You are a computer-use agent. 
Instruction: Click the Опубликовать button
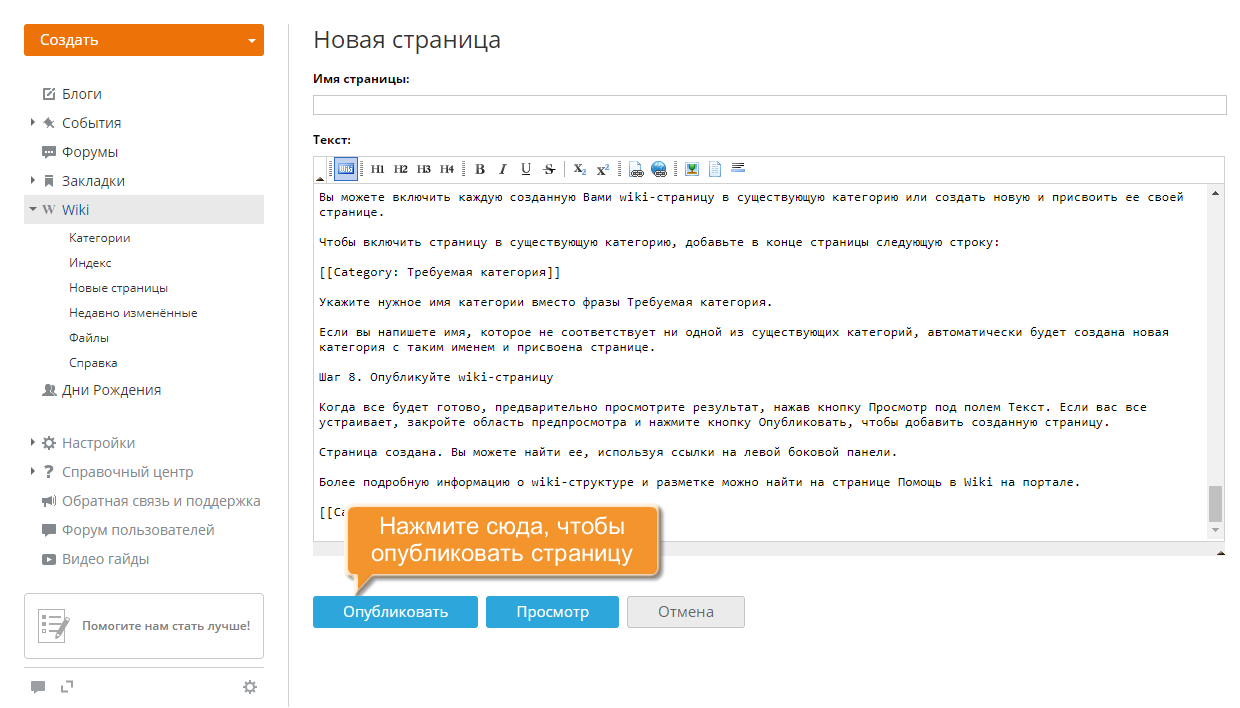tap(395, 612)
